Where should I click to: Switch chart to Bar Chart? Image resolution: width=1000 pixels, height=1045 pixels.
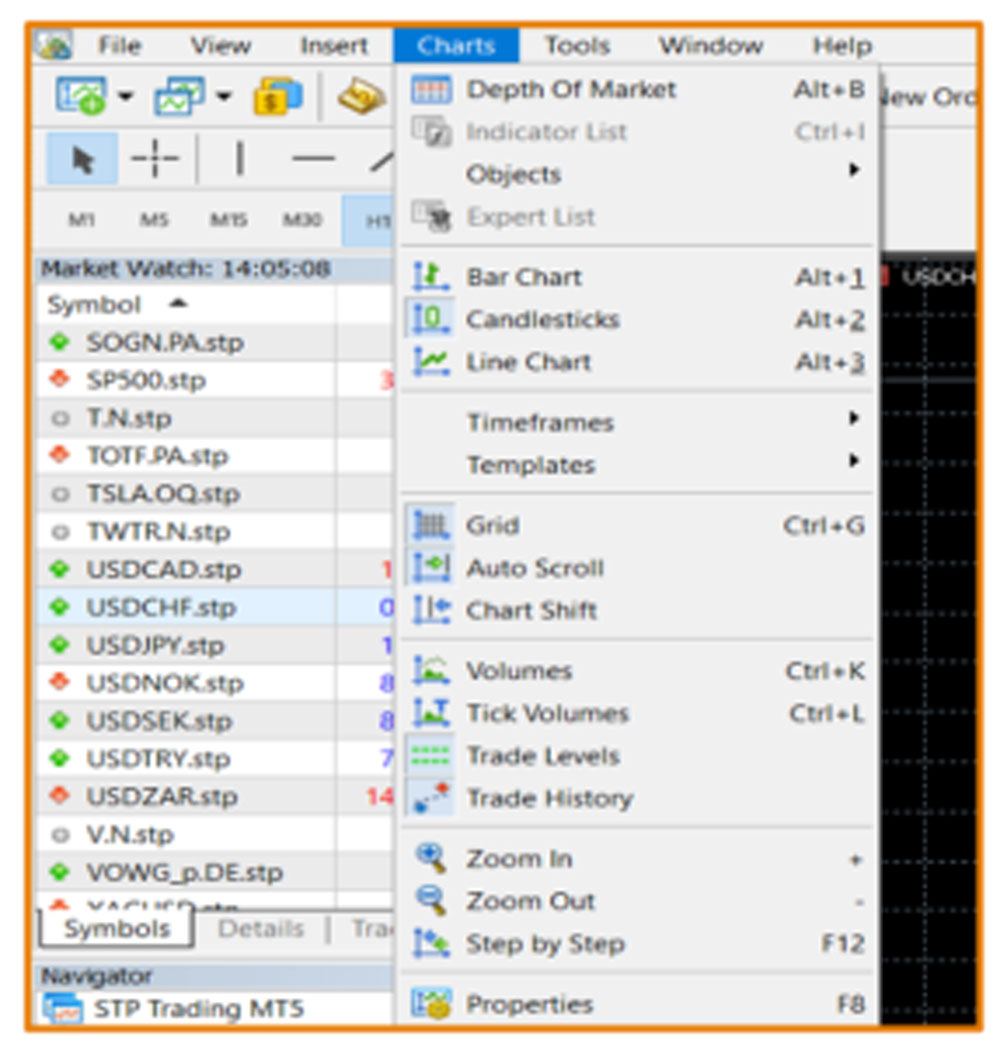[638, 277]
